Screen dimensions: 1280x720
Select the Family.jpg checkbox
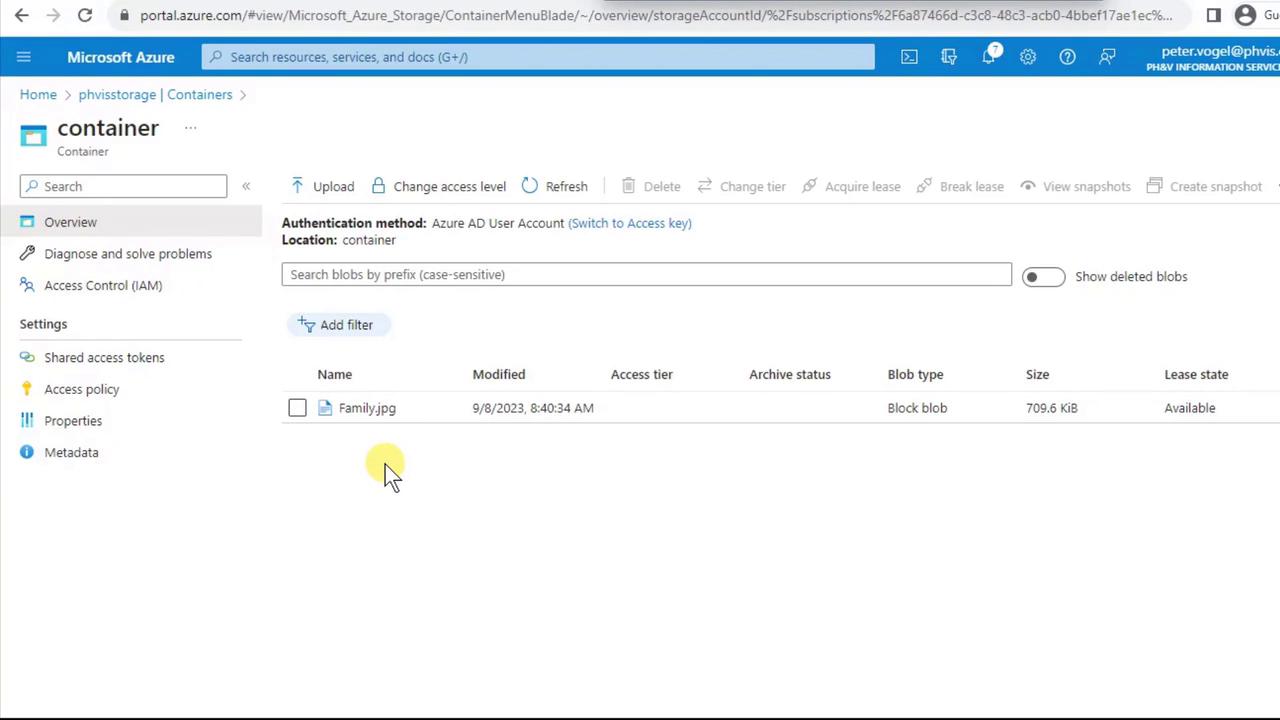tap(297, 408)
